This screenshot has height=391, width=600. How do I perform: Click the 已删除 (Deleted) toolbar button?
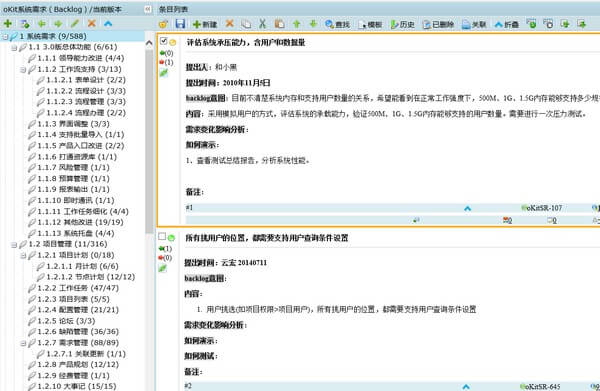pos(438,24)
